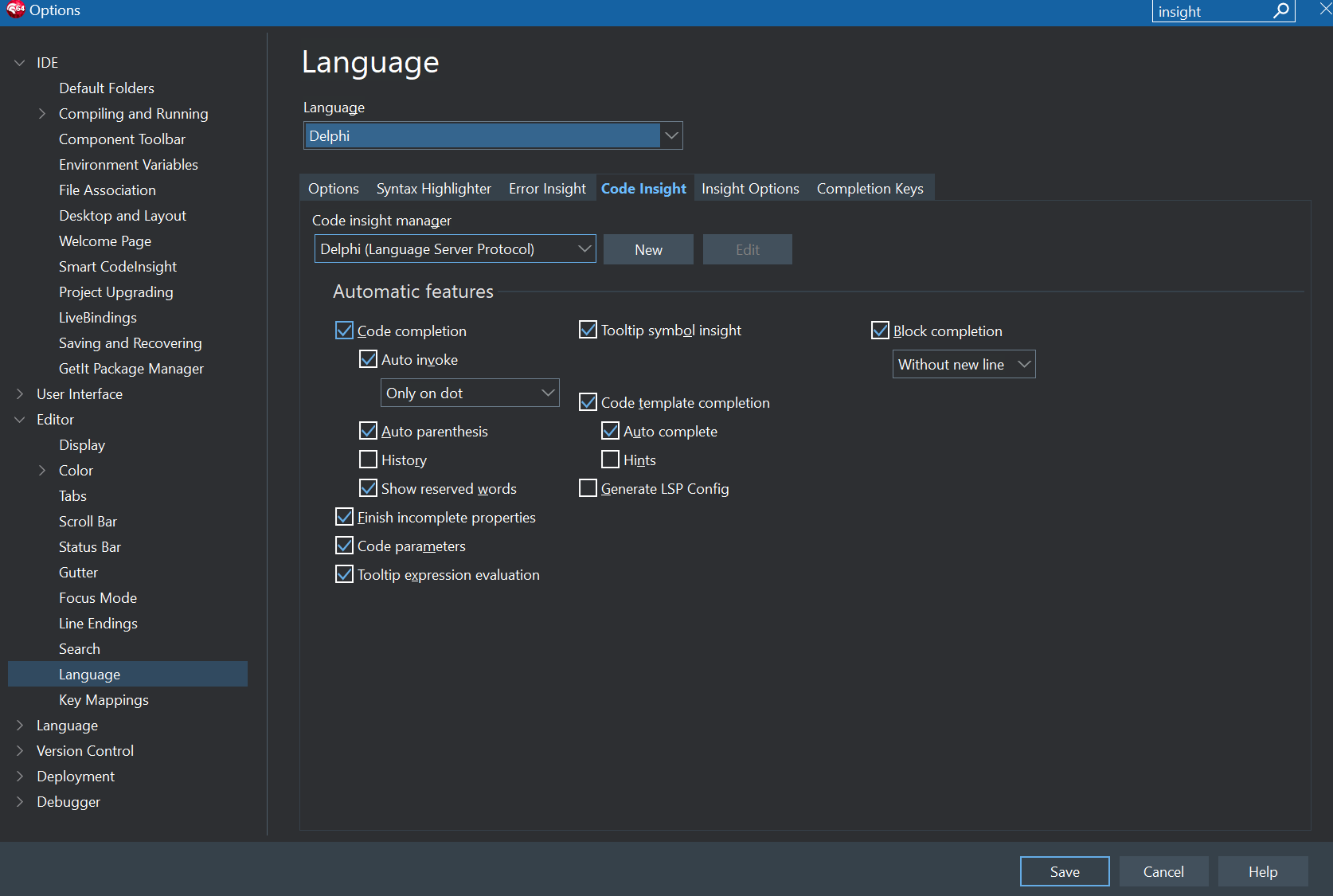Open Desktop and Layout settings
The height and width of the screenshot is (896, 1333).
click(123, 216)
